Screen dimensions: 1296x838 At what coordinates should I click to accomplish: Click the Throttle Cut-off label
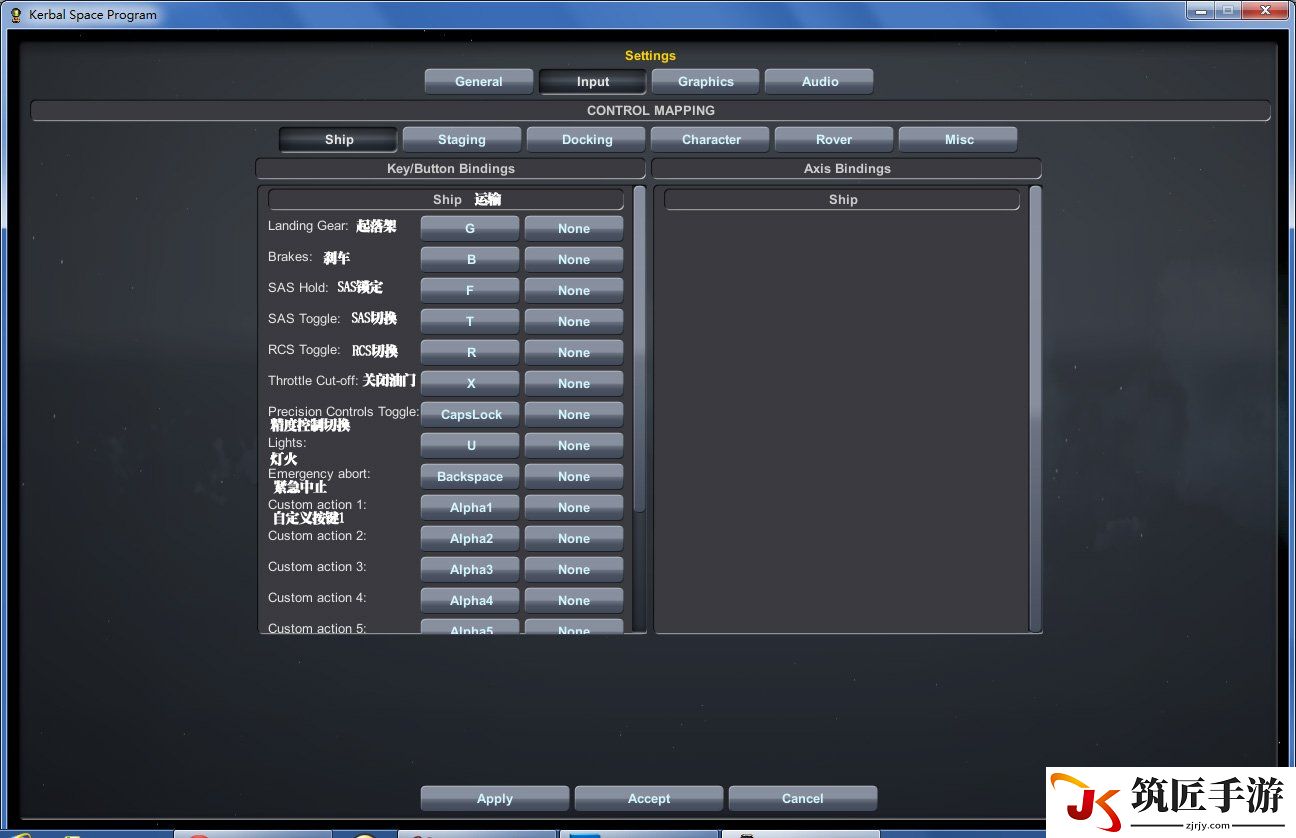pos(314,381)
